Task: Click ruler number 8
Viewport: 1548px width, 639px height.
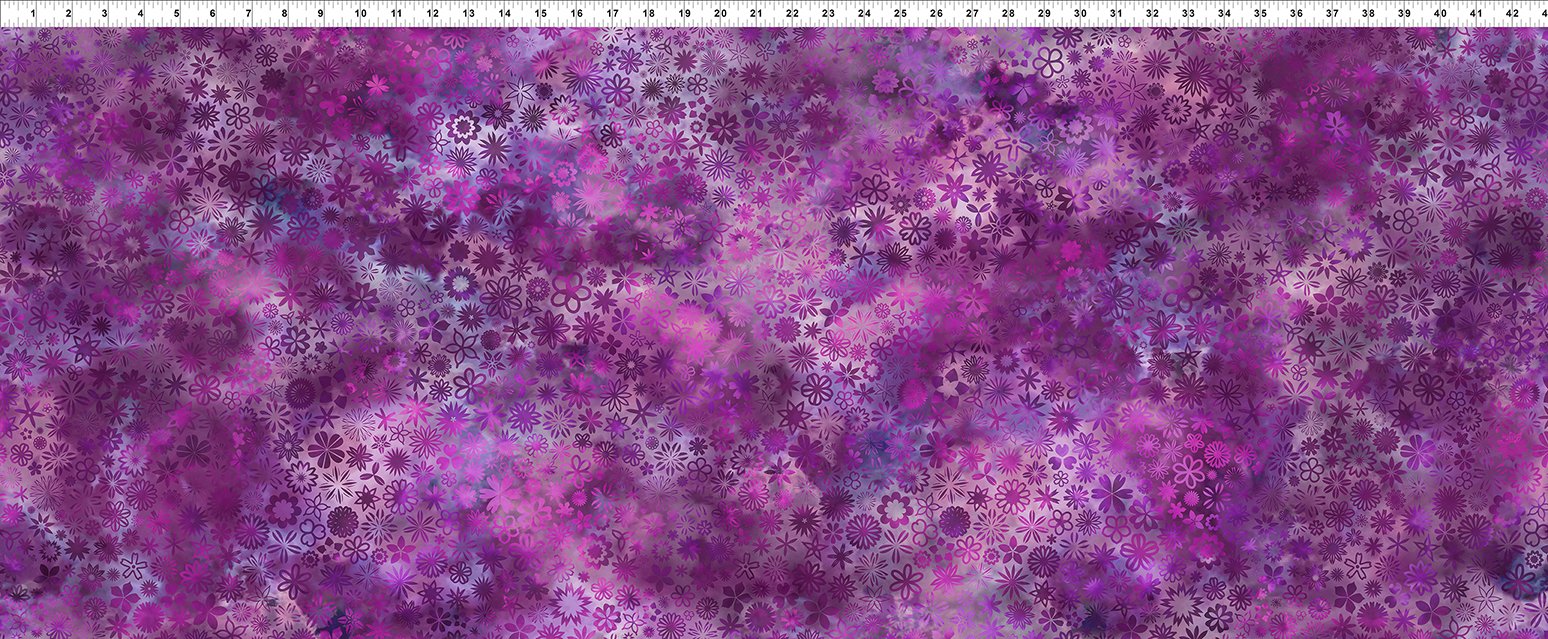Action: click(x=285, y=14)
